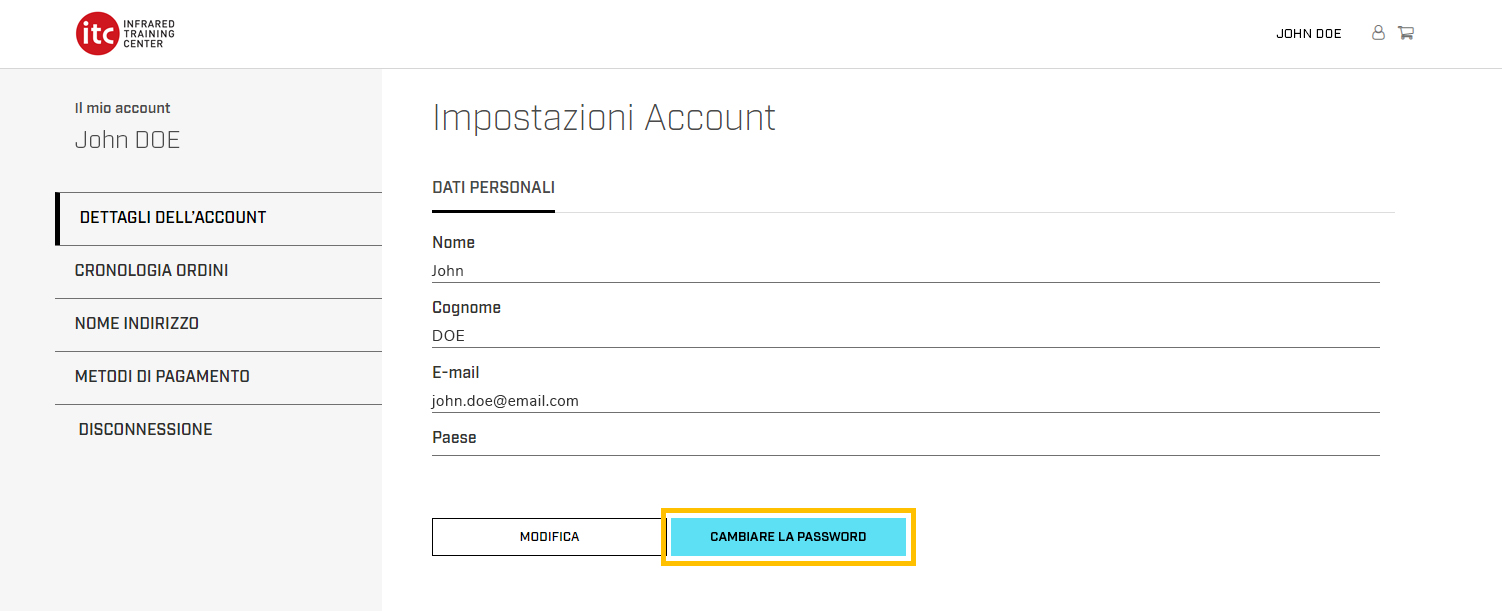Open the shopping cart icon

1405,33
